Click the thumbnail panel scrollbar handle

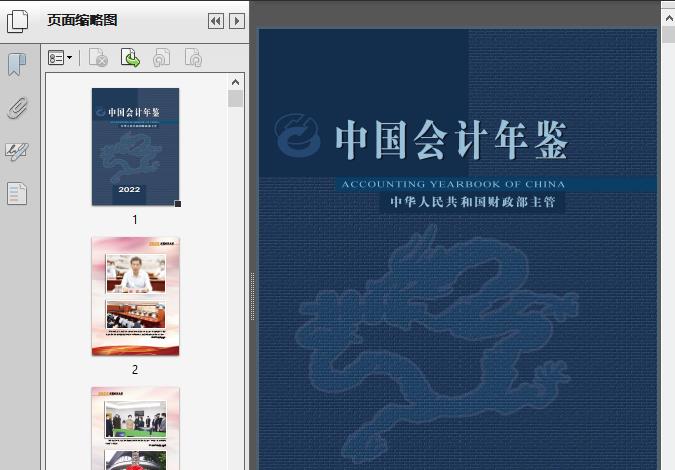235,99
